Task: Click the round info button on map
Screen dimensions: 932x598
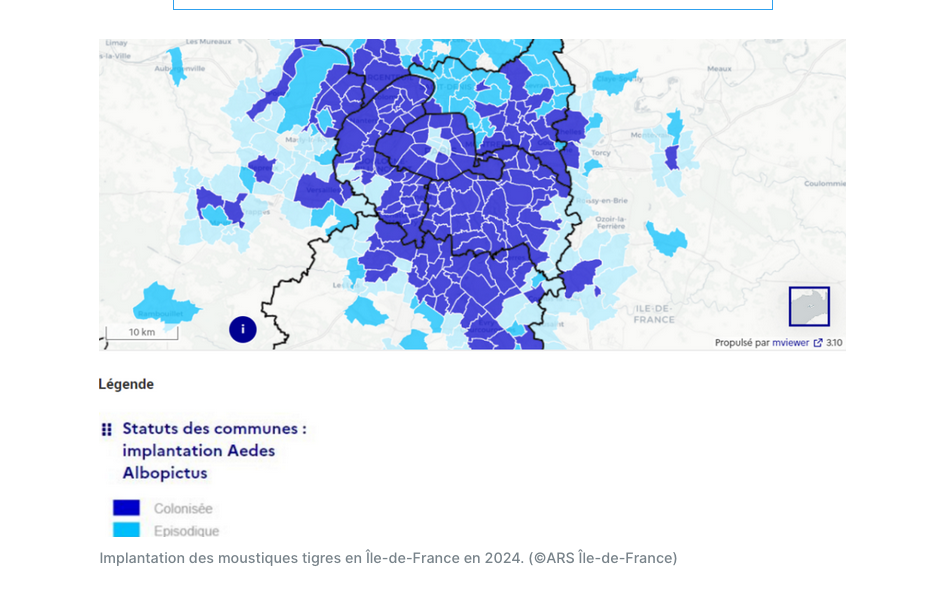Action: pyautogui.click(x=243, y=329)
